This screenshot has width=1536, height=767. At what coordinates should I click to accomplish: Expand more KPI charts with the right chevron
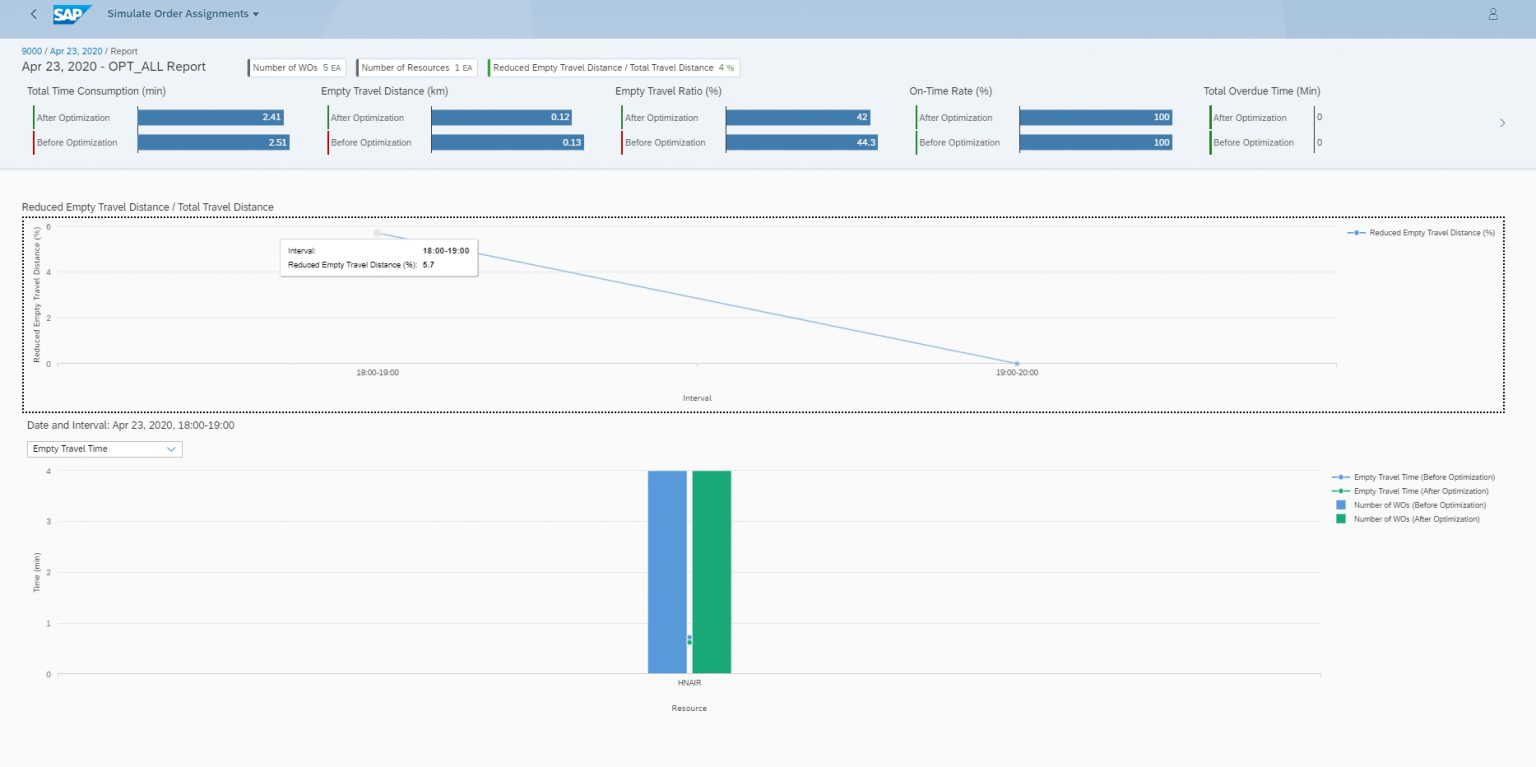(x=1502, y=122)
